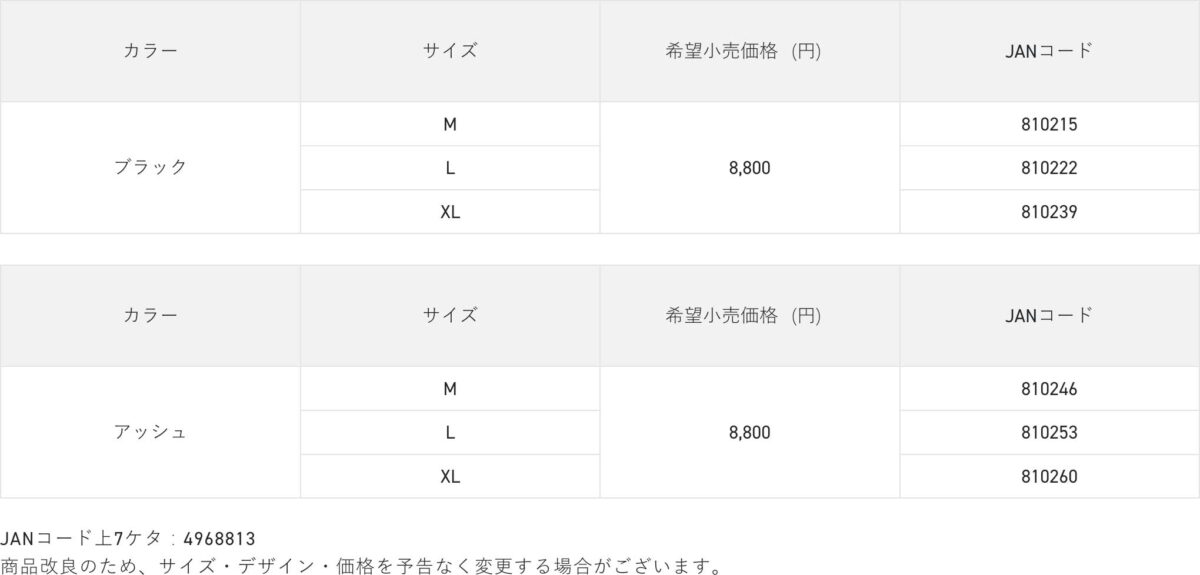This screenshot has width=1200, height=575.
Task: Select JAN code 810222
Action: [x=1049, y=168]
